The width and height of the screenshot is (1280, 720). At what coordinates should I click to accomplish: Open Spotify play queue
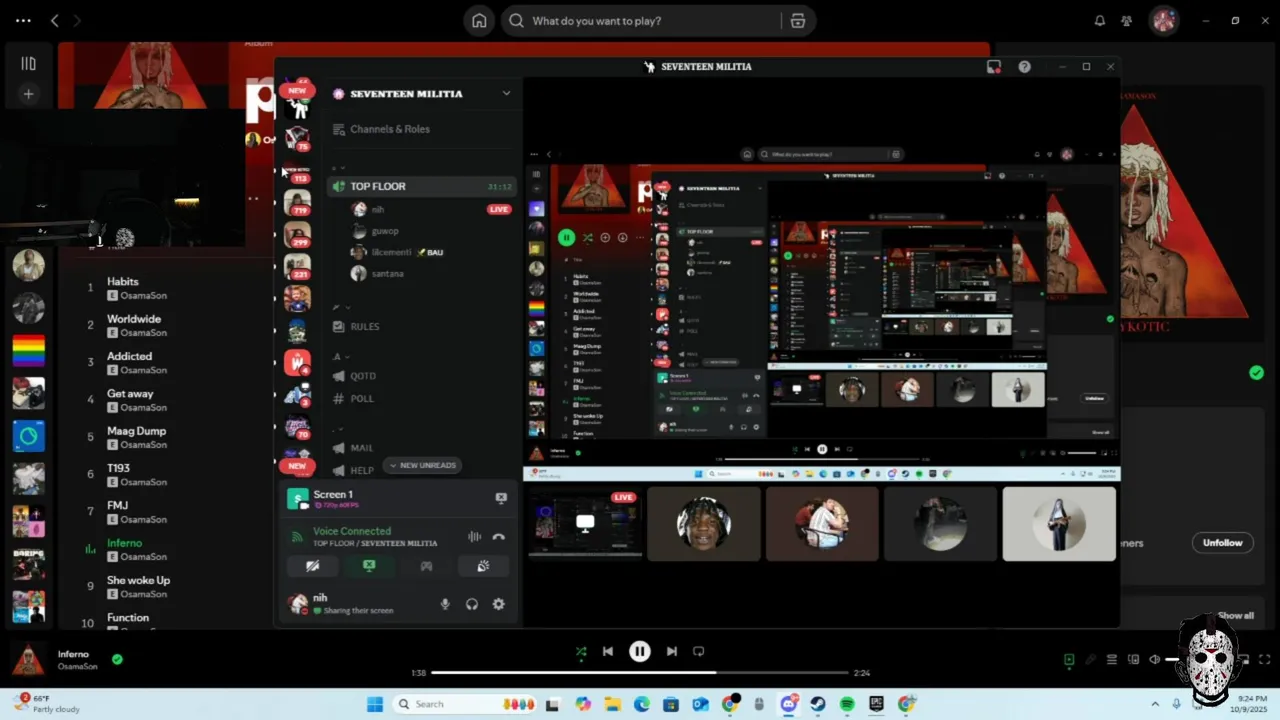1112,660
